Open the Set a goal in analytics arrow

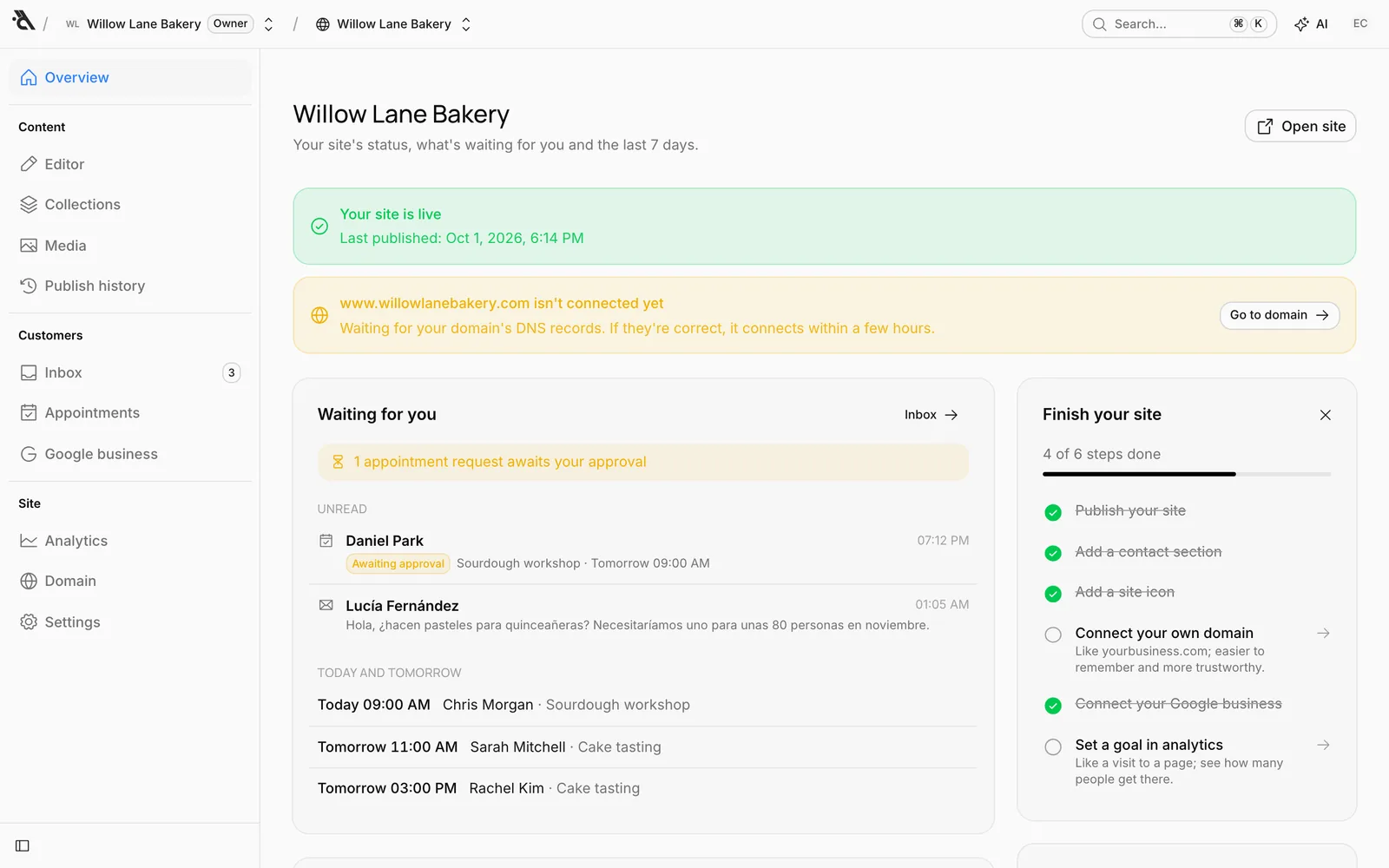pyautogui.click(x=1323, y=745)
